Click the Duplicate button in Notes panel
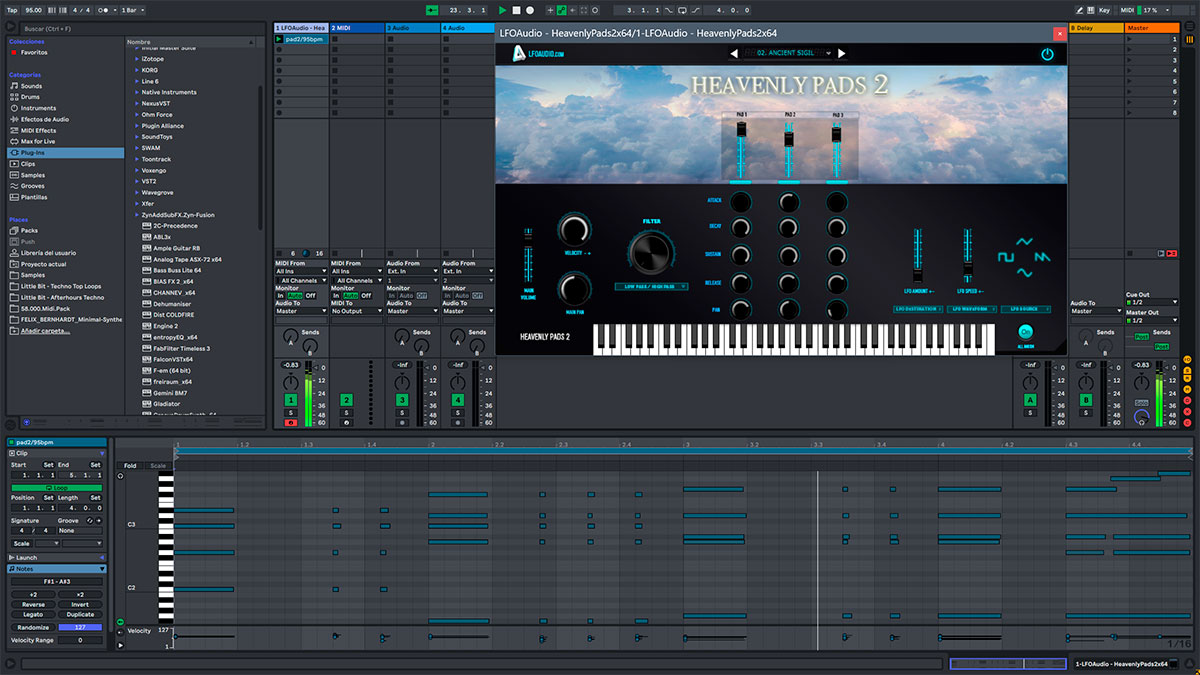This screenshot has height=675, width=1200. 80,615
